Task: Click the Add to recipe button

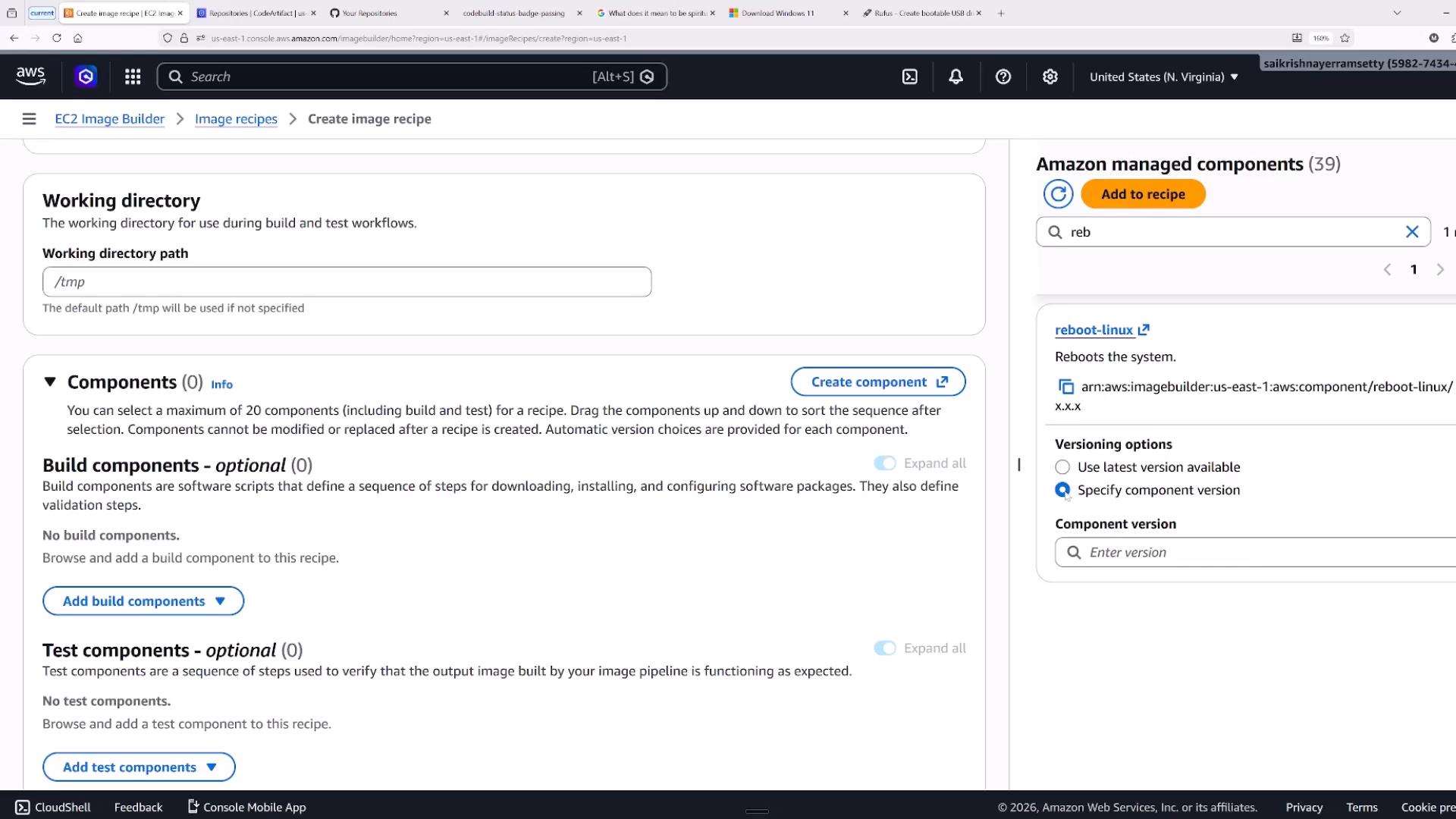Action: [x=1143, y=194]
